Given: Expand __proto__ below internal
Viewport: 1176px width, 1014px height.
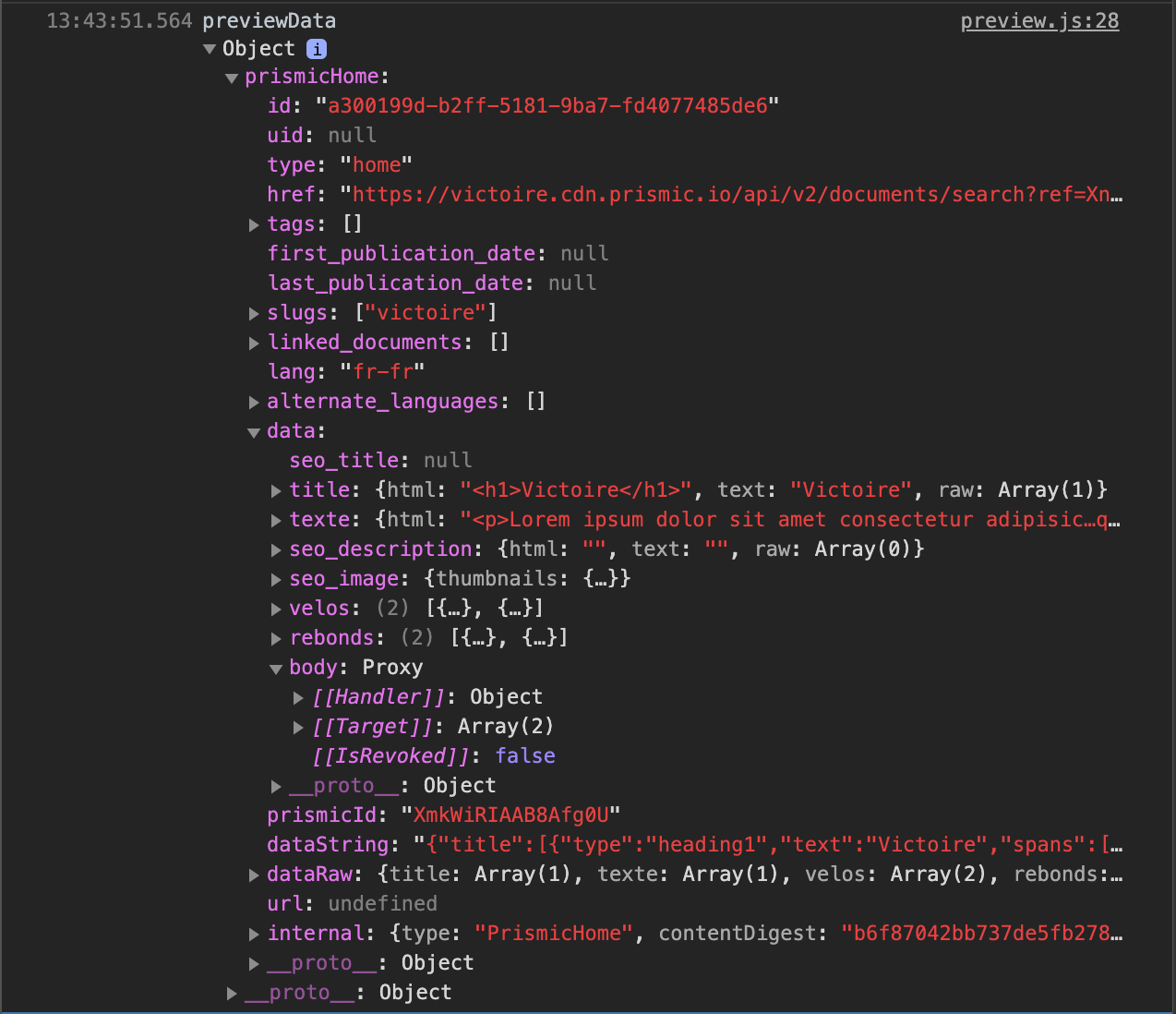Looking at the screenshot, I should (254, 963).
